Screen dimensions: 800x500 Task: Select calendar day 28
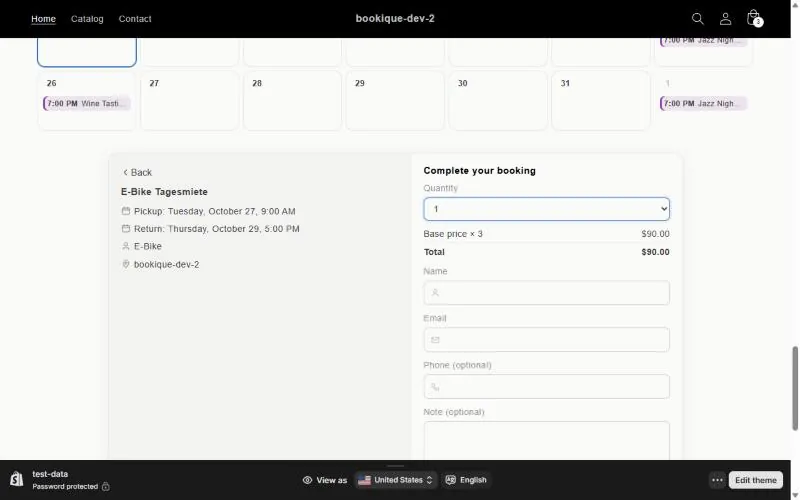click(x=292, y=101)
